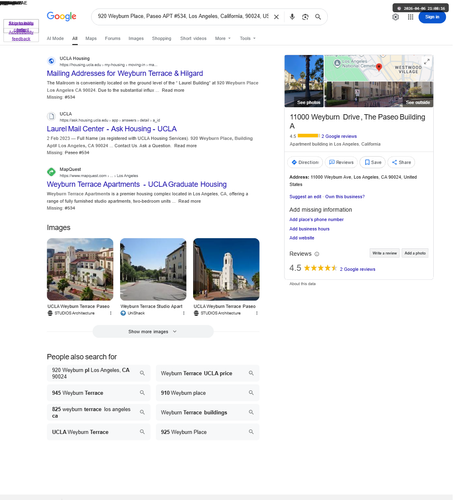
Task: Click search icon beside UCLA Weyburn Terrace
Action: coord(142,432)
